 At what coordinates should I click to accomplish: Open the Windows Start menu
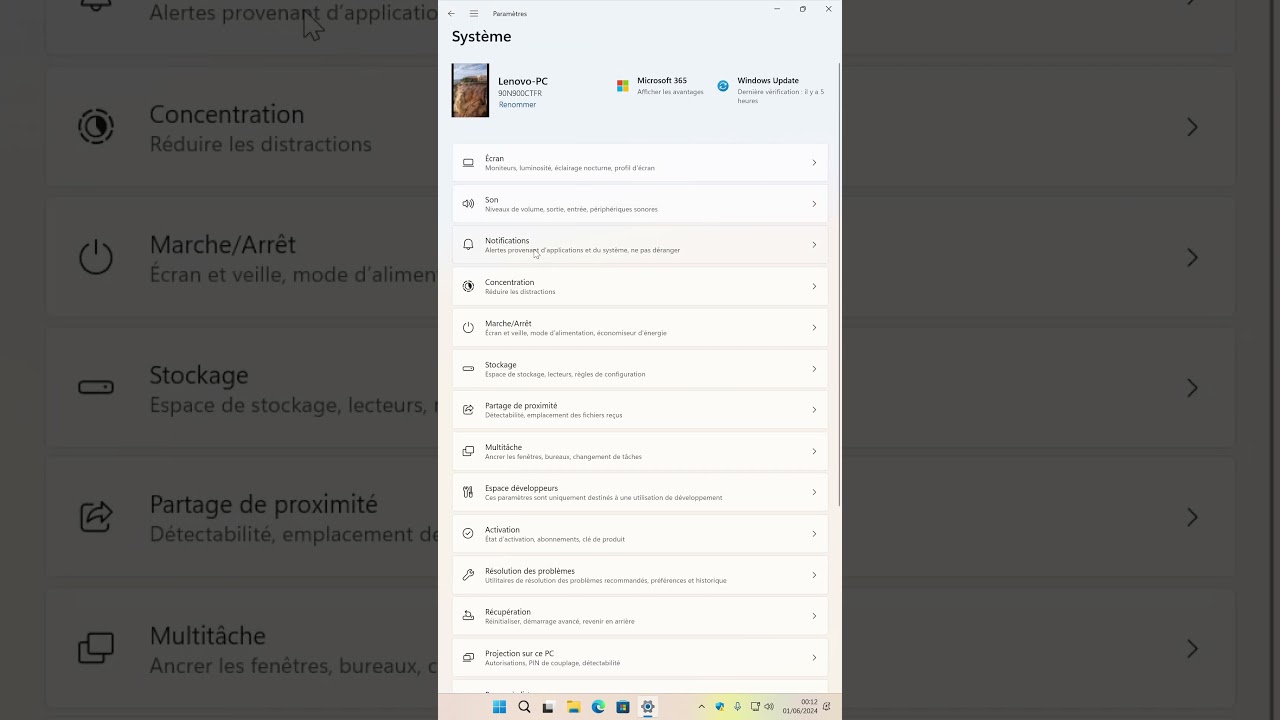pos(499,707)
